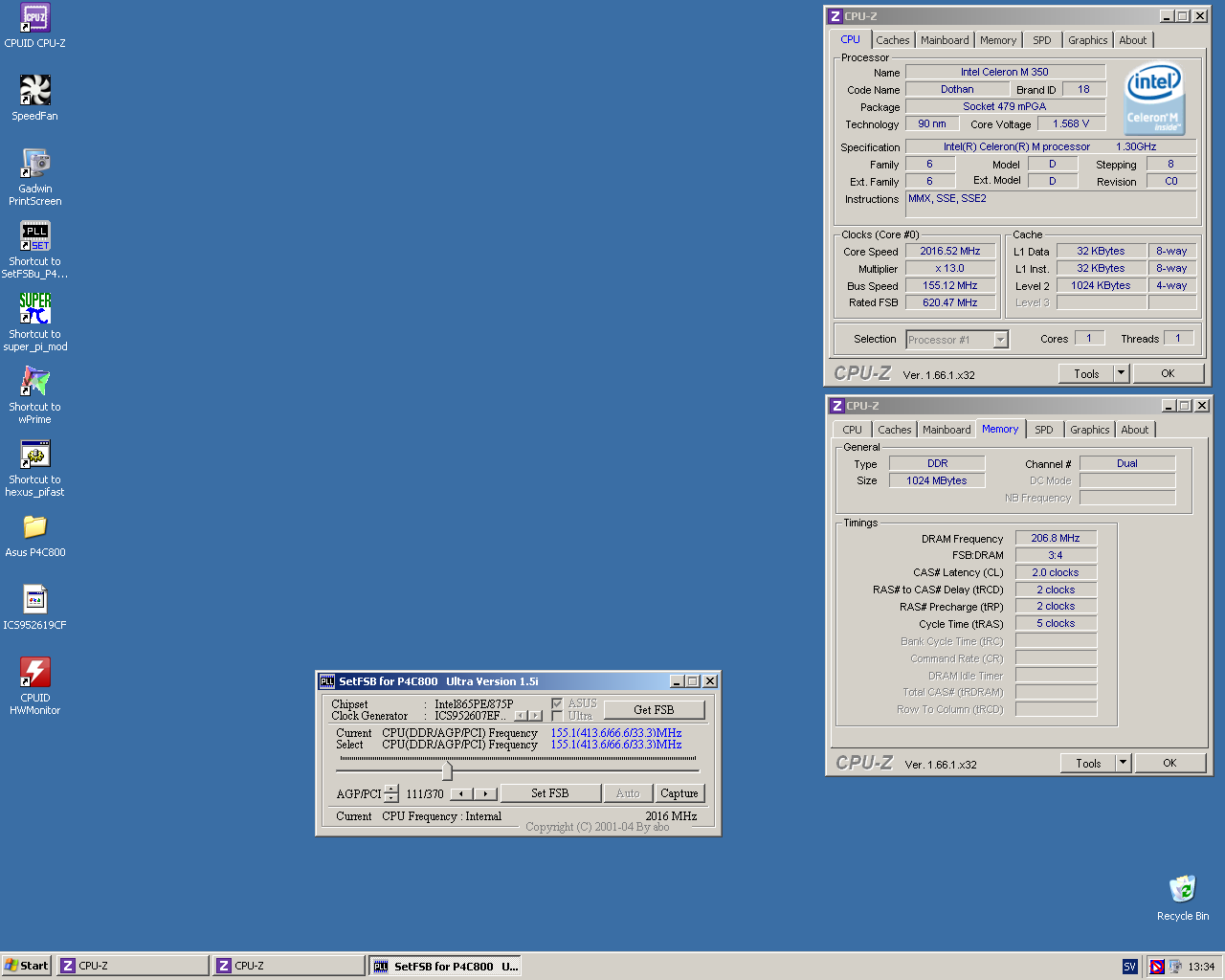Step the 111/370 value right
This screenshot has width=1225, height=980.
point(486,794)
